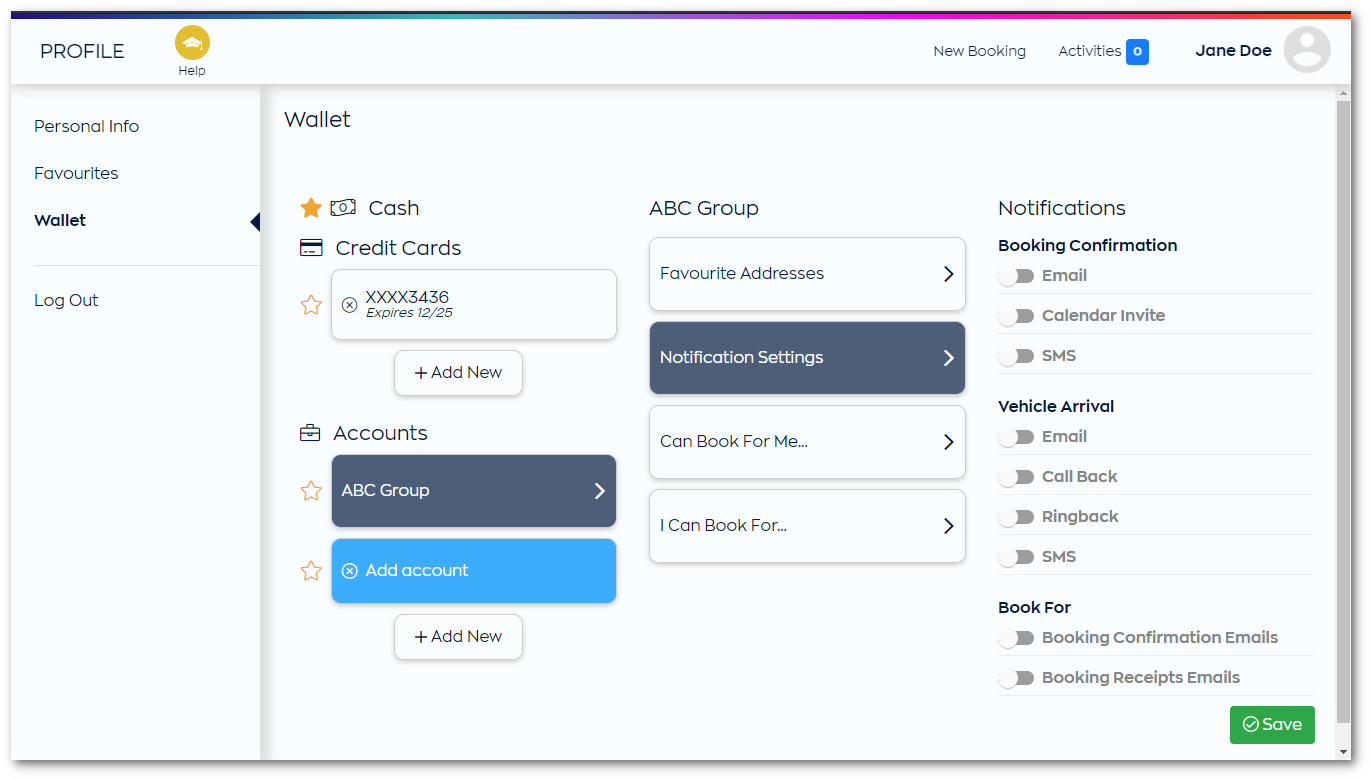1370x779 pixels.
Task: Click the Notifications heading
Action: 1062,208
